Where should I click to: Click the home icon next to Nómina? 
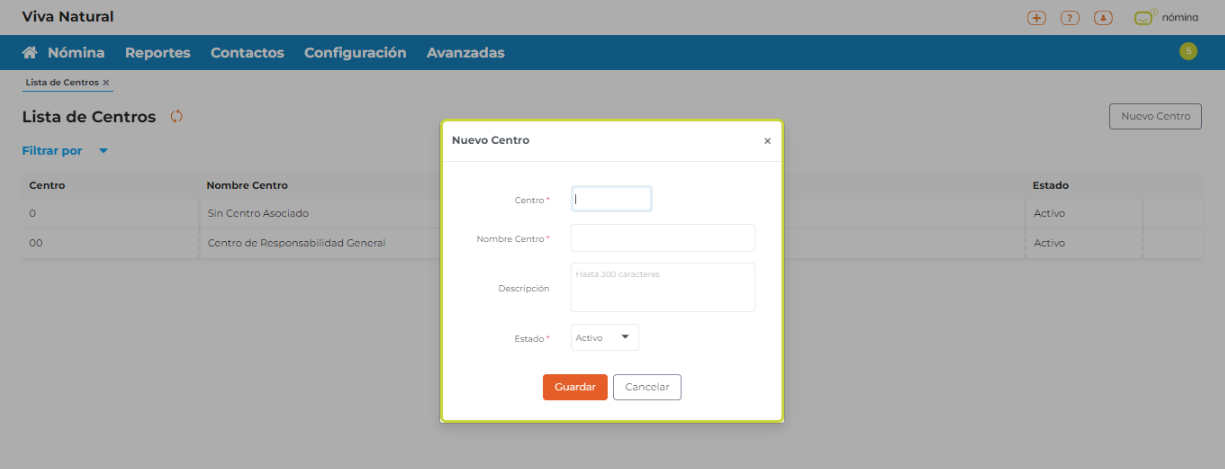coord(30,53)
